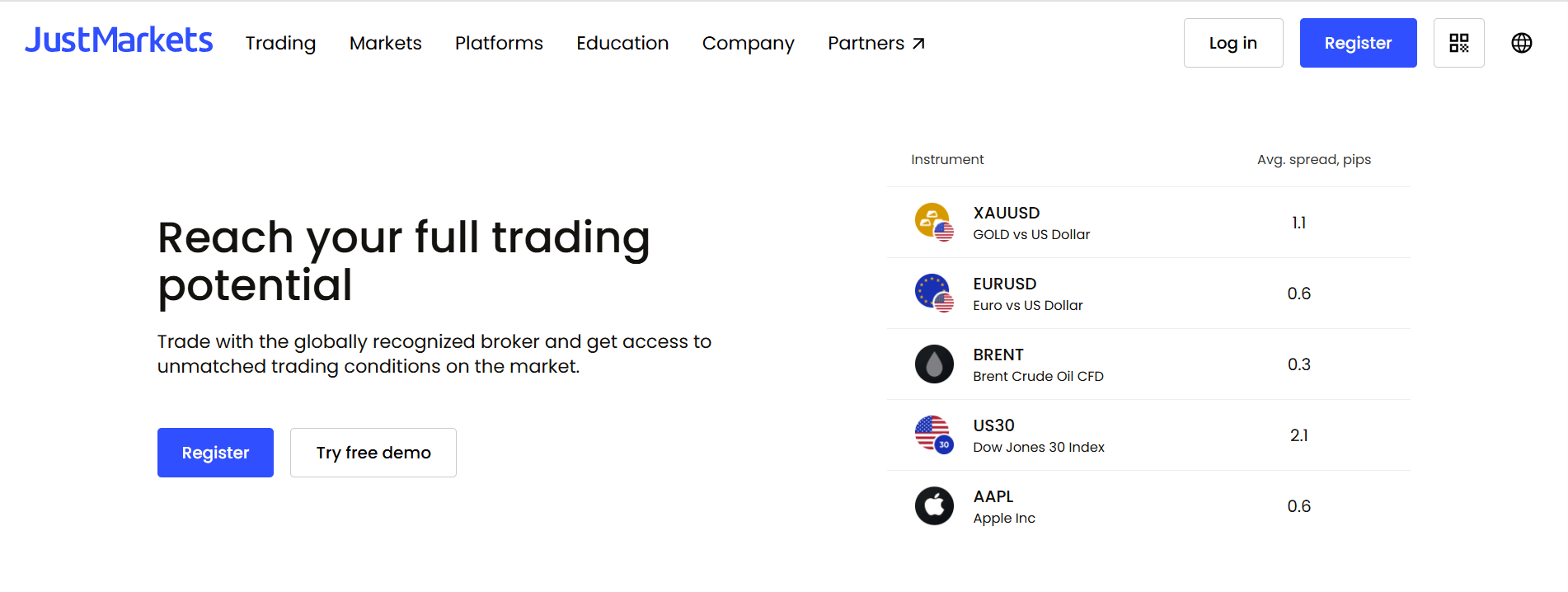
Task: Click the AAPL Apple logo icon
Action: coord(934,506)
